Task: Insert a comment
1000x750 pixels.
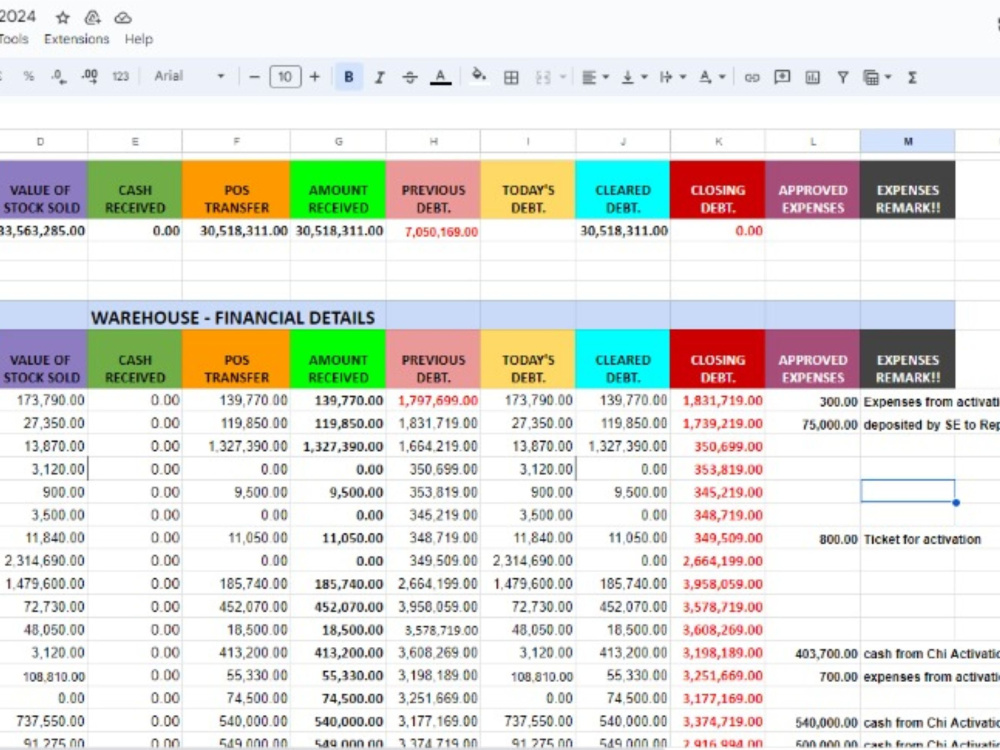Action: pyautogui.click(x=782, y=77)
